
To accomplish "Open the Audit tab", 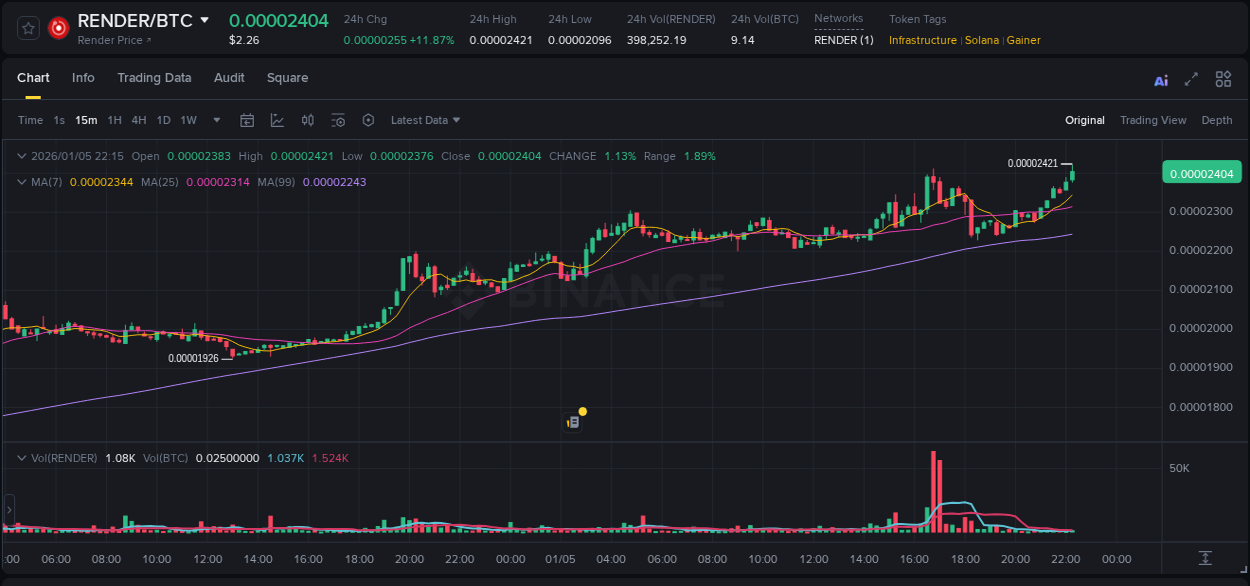I will point(229,78).
